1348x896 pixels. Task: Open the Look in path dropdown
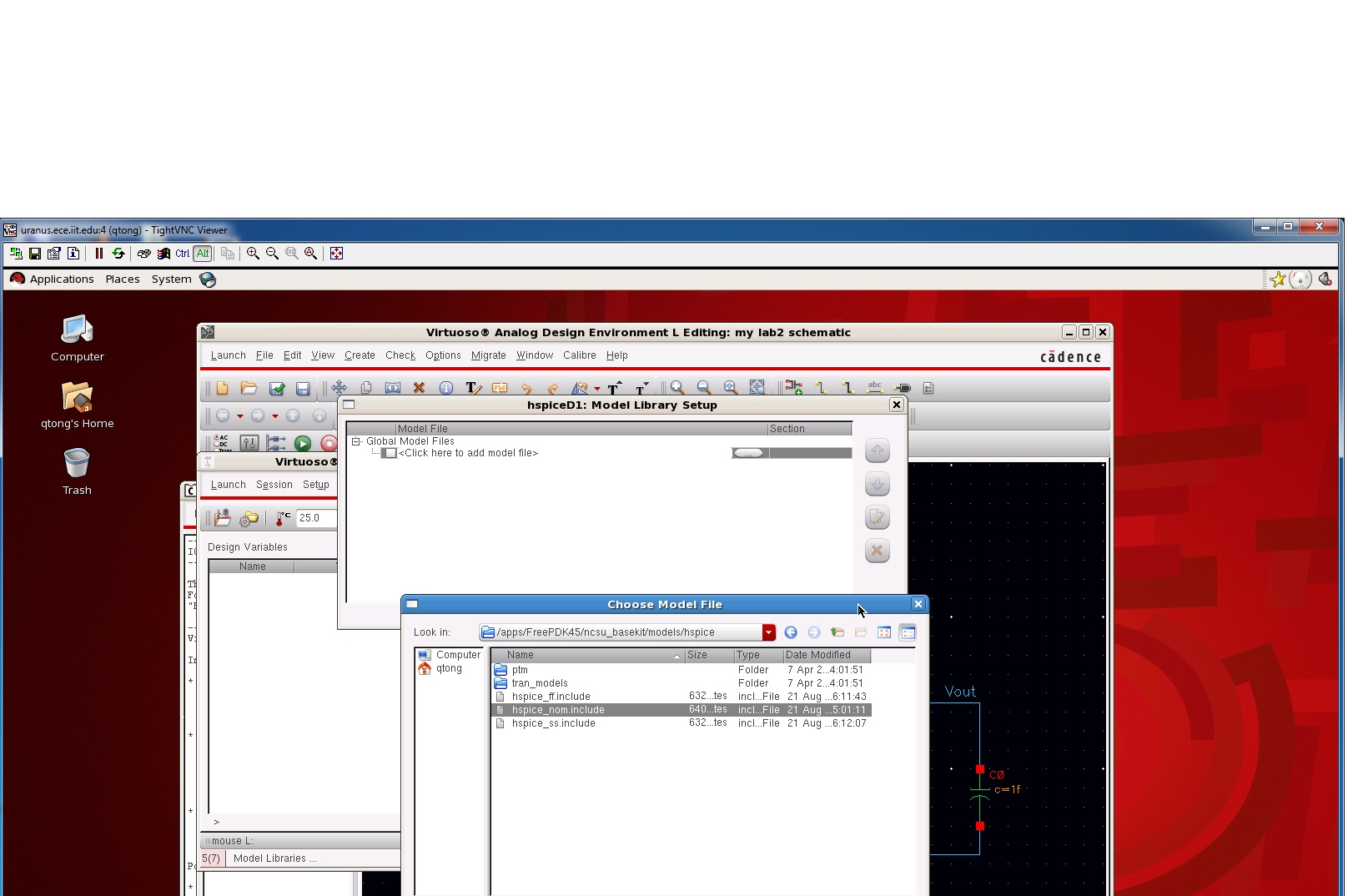pyautogui.click(x=768, y=632)
